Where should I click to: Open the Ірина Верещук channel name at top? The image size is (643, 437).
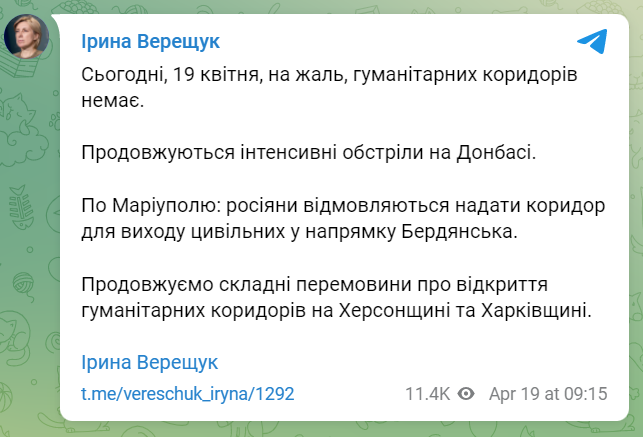pyautogui.click(x=150, y=42)
